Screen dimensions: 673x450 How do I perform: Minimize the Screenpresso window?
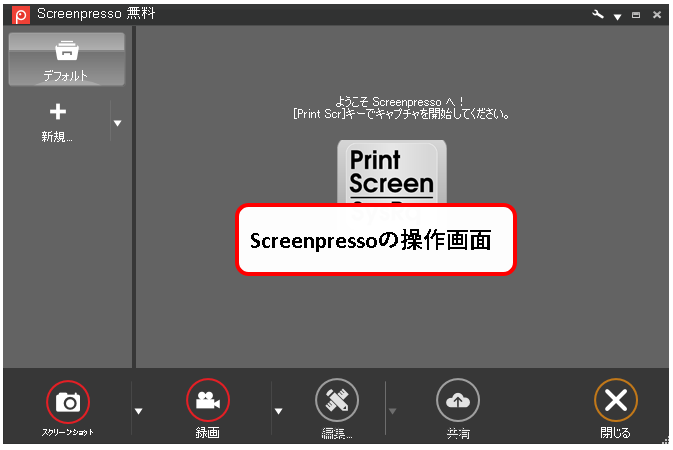(636, 15)
